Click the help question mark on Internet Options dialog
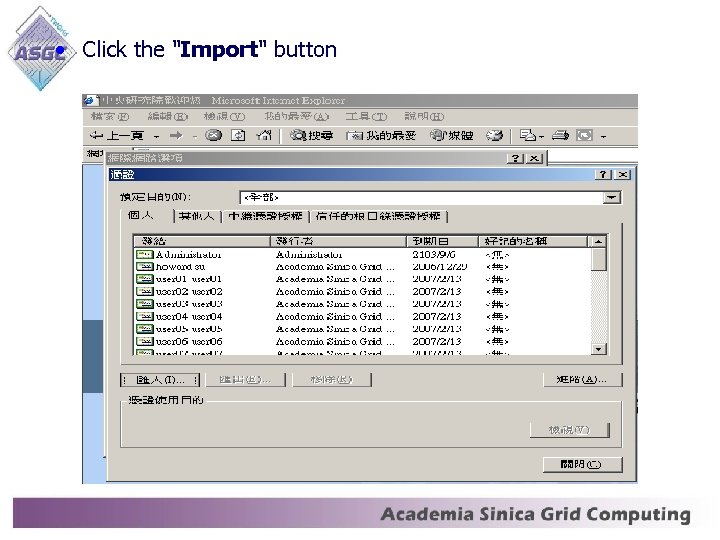This screenshot has width=720, height=540. [516, 158]
